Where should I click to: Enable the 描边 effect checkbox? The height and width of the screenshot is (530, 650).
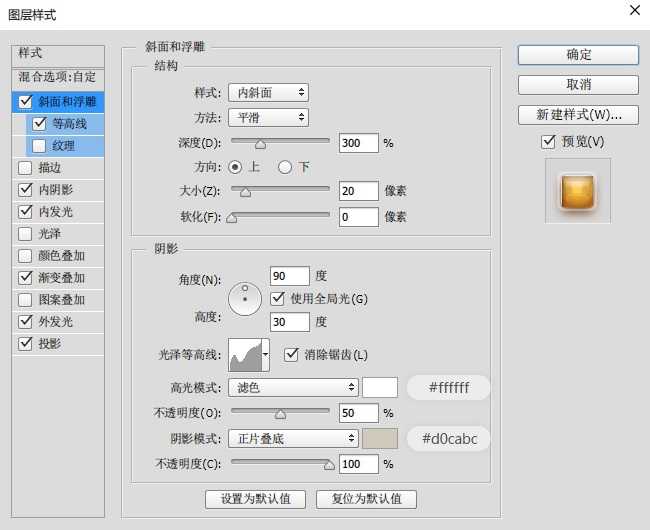pos(25,167)
